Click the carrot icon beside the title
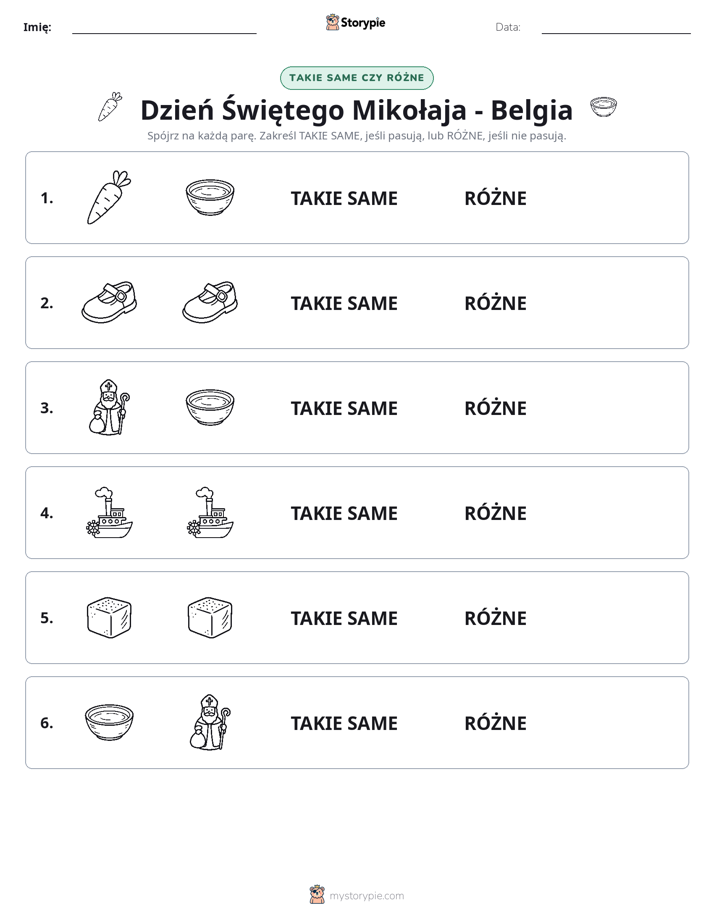The width and height of the screenshot is (714, 924). (110, 107)
